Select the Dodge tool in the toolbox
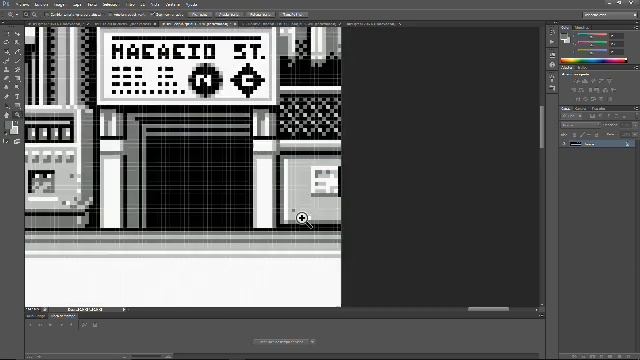This screenshot has height=360, width=640. coord(17,87)
